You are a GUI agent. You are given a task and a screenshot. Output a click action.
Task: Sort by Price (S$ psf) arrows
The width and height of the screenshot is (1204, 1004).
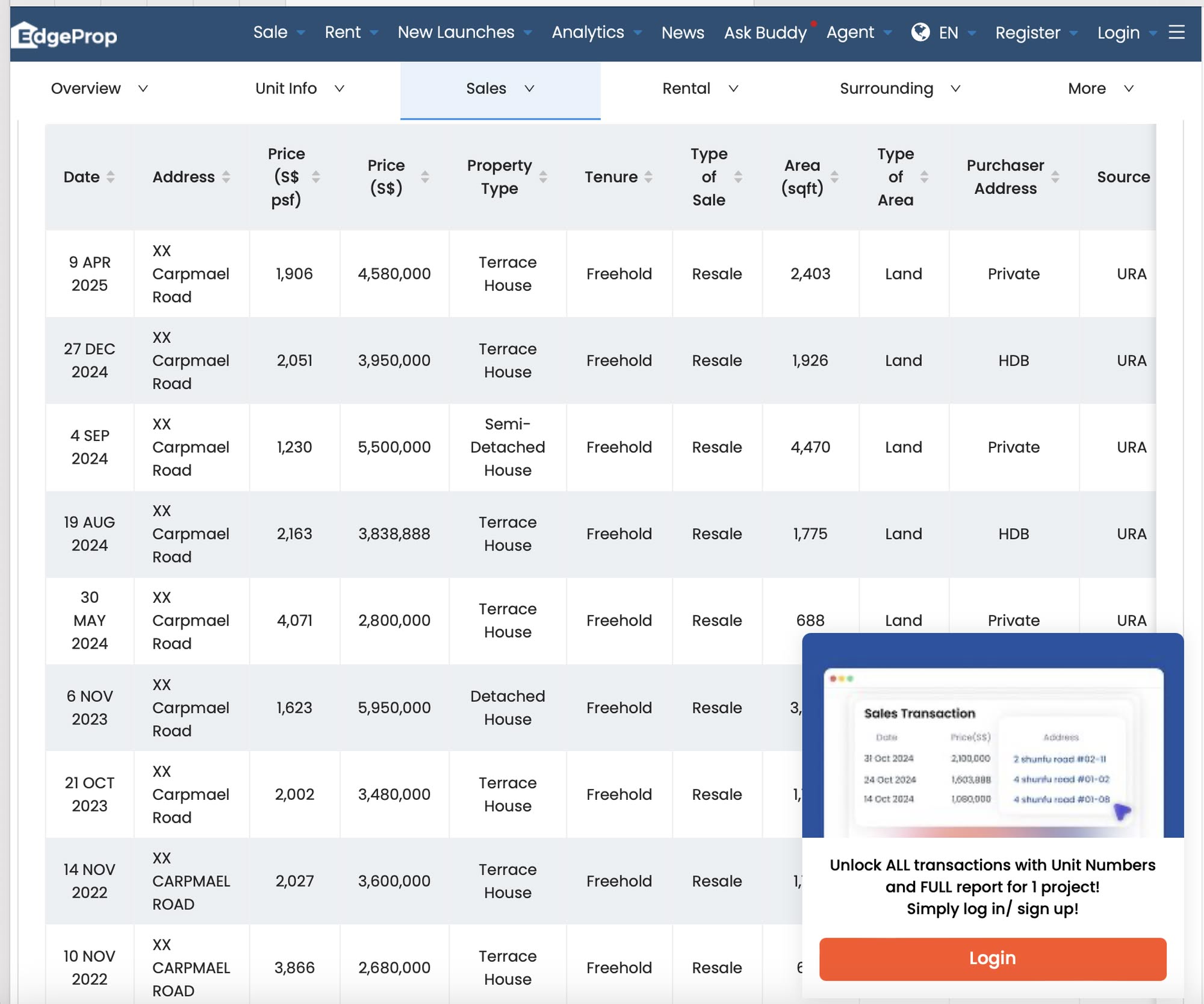point(315,177)
